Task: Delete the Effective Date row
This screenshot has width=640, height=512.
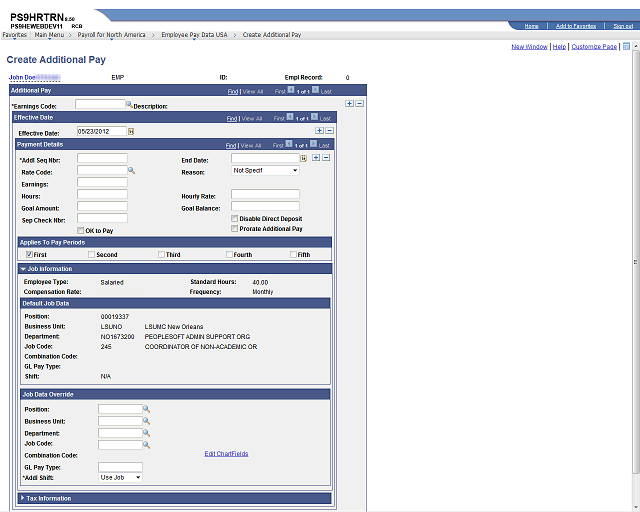Action: pos(330,131)
